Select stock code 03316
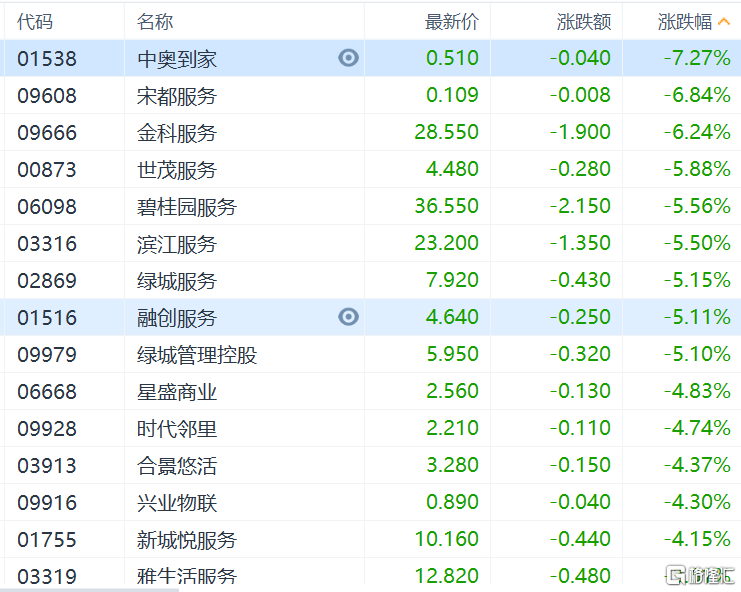Image resolution: width=741 pixels, height=592 pixels. point(47,244)
